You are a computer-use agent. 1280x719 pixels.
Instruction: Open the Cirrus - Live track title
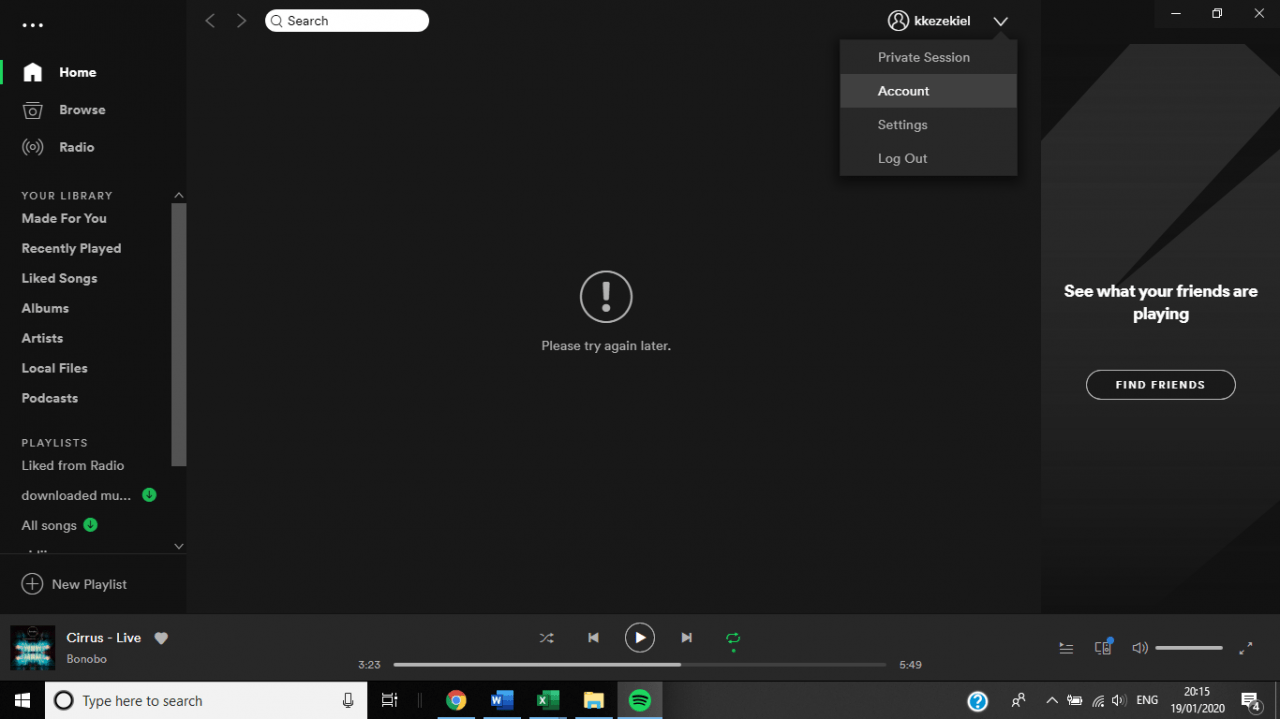104,638
